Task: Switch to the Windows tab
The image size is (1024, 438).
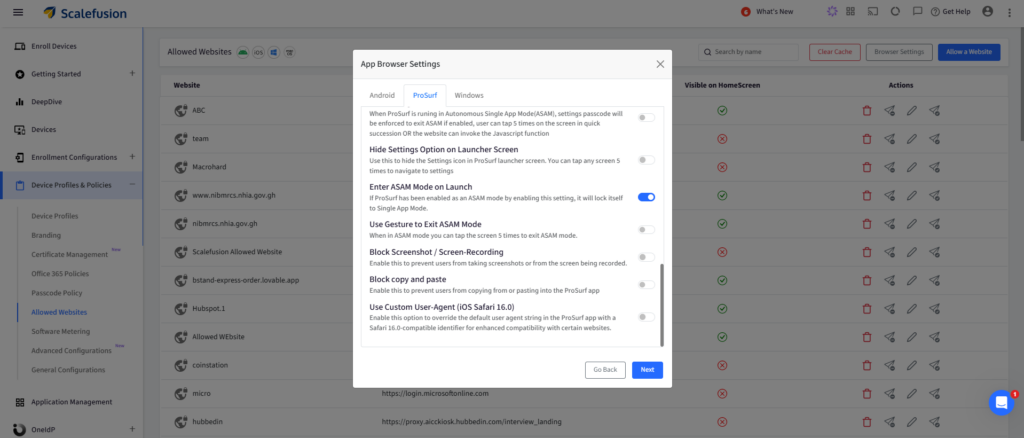Action: coord(469,95)
